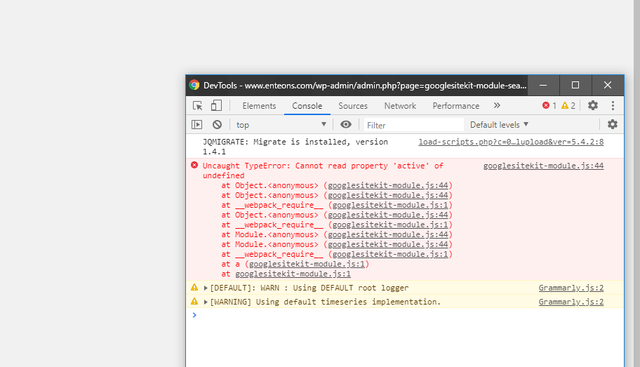Switch to the Network tab
Viewport: 640px width, 367px height.
[400, 106]
